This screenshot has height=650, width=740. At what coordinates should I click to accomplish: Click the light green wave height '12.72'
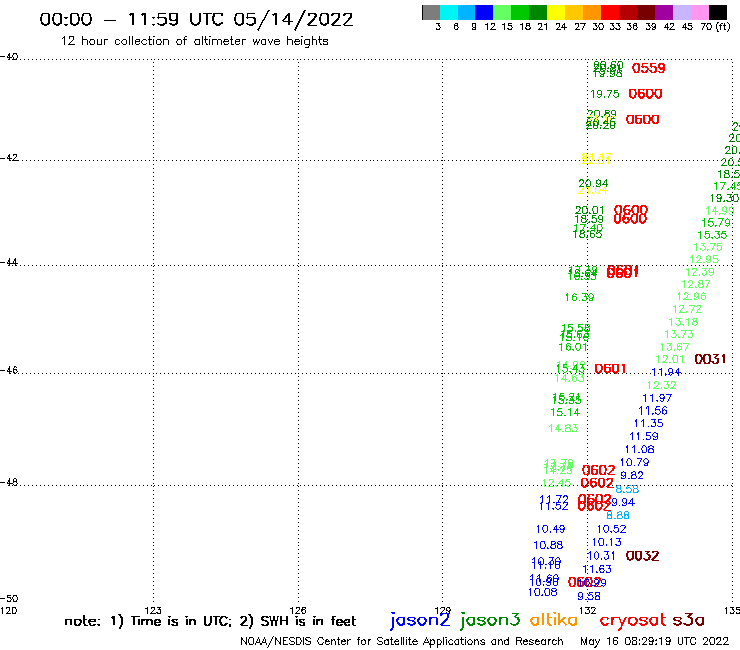(x=687, y=310)
